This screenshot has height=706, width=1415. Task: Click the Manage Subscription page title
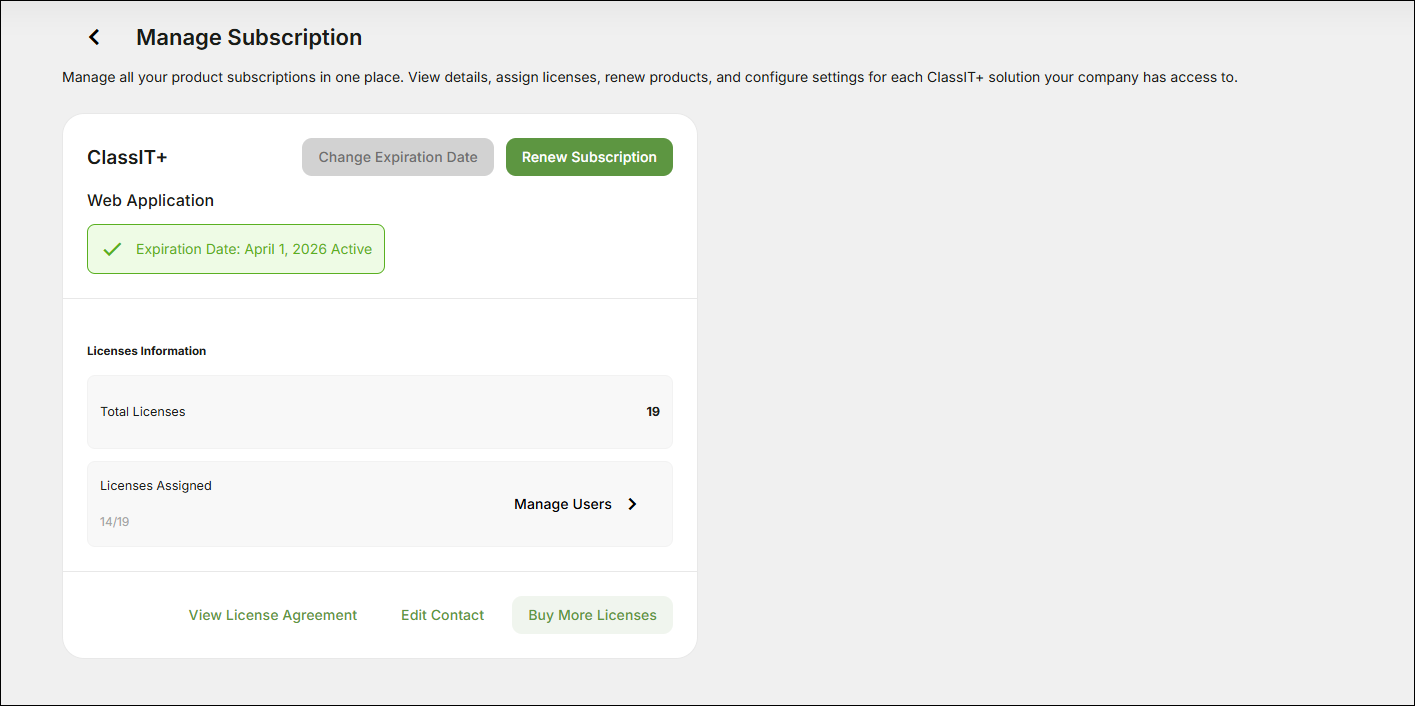248,37
